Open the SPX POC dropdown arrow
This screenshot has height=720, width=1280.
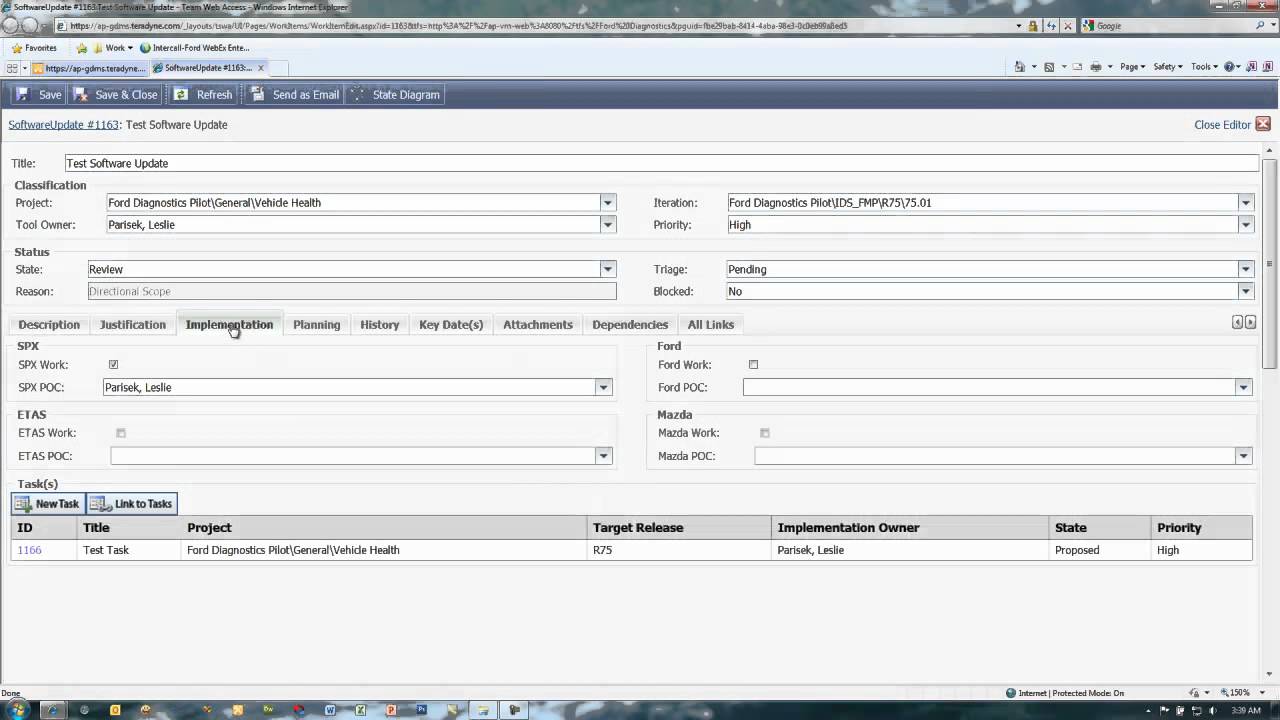point(603,387)
